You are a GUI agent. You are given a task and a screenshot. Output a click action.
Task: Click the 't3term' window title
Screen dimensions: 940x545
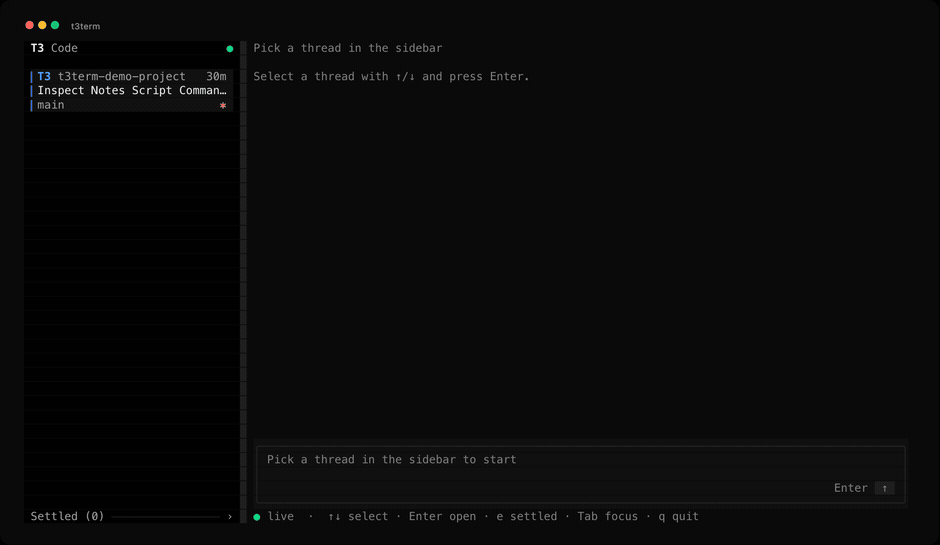point(85,26)
